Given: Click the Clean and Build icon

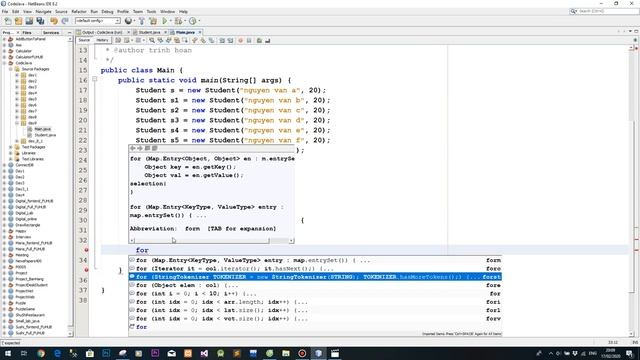Looking at the screenshot, I should (x=153, y=21).
